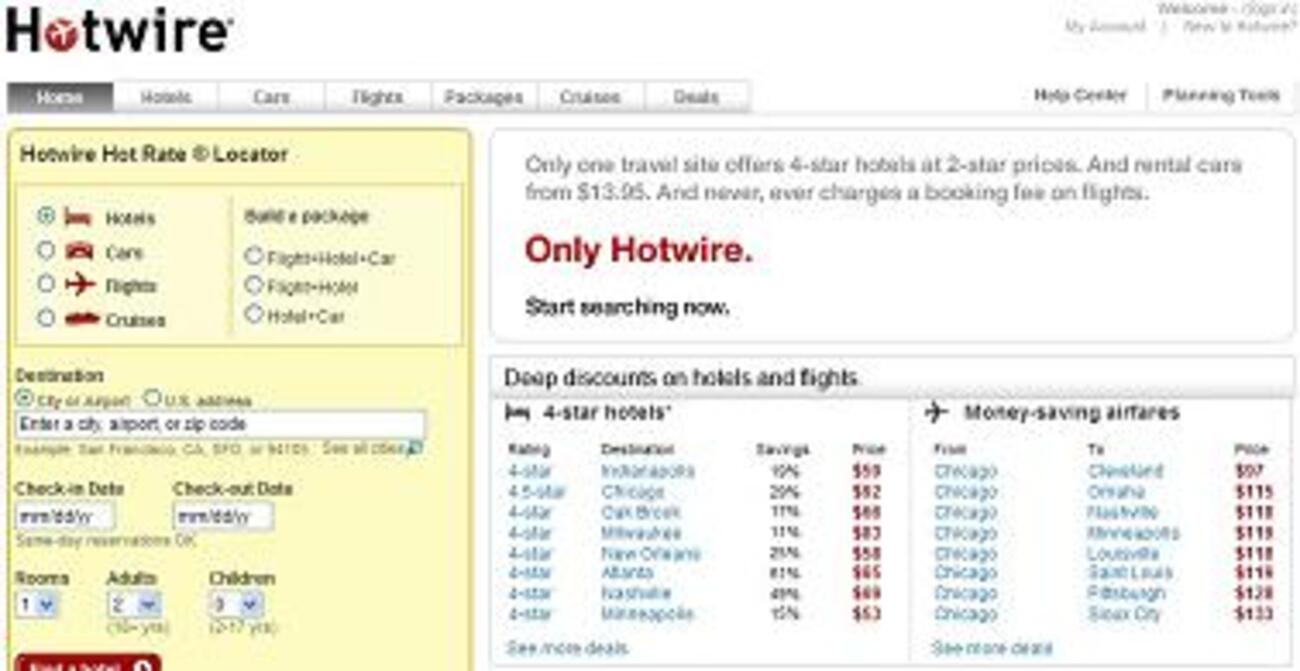Viewport: 1300px width, 671px height.
Task: Click the Check-out Date field
Action: point(223,517)
